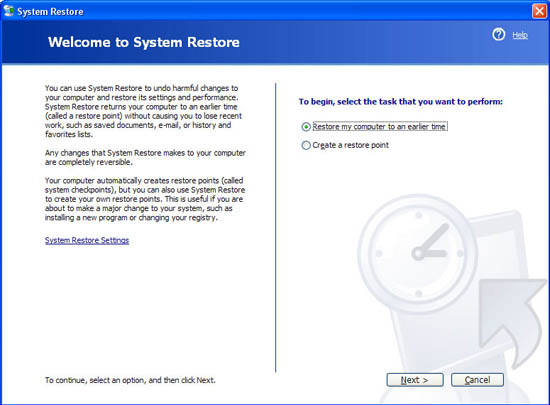Screen dimensions: 550x405
Task: Click the Cancel button
Action: tap(477, 380)
